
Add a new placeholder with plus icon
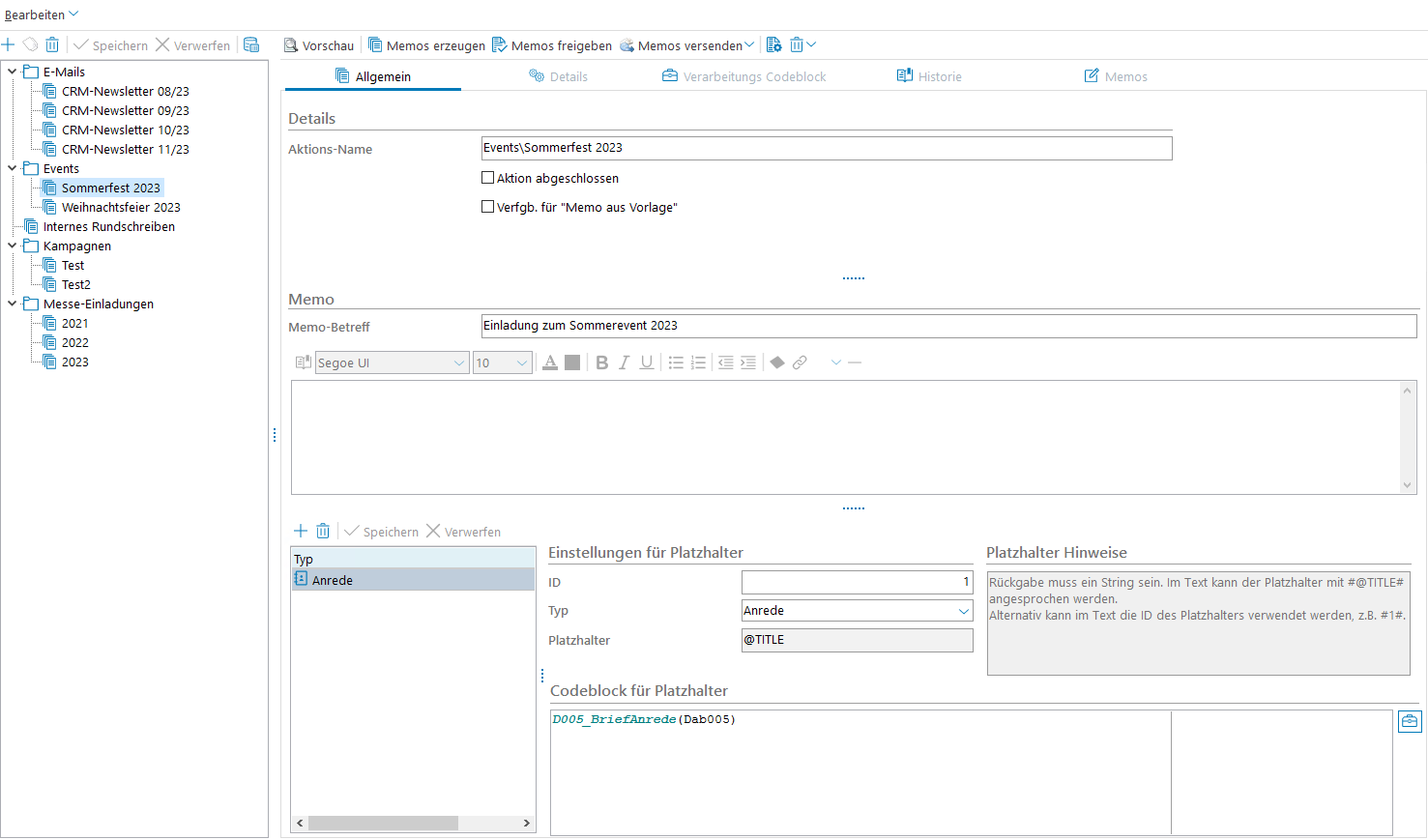301,531
